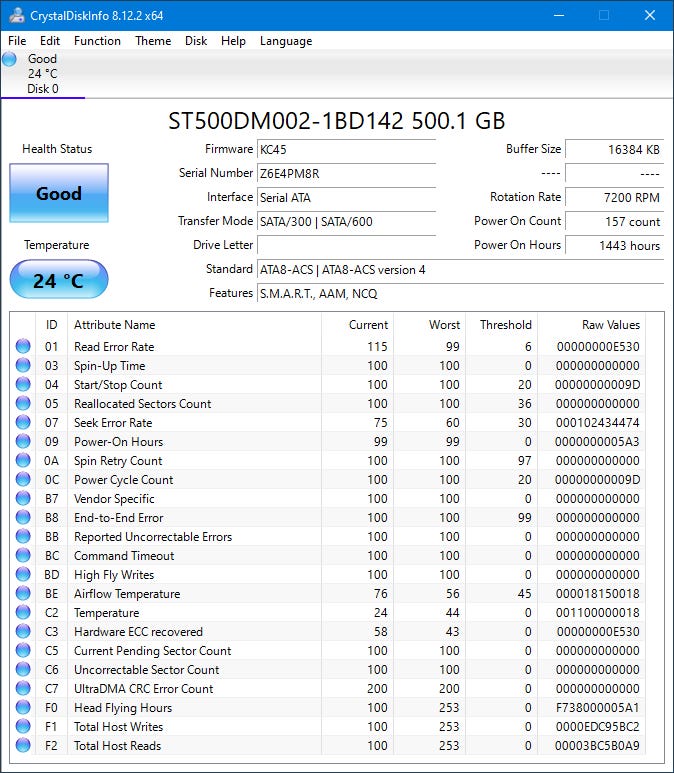Click the 24 °C temperature button
The width and height of the screenshot is (674, 773).
(x=59, y=280)
